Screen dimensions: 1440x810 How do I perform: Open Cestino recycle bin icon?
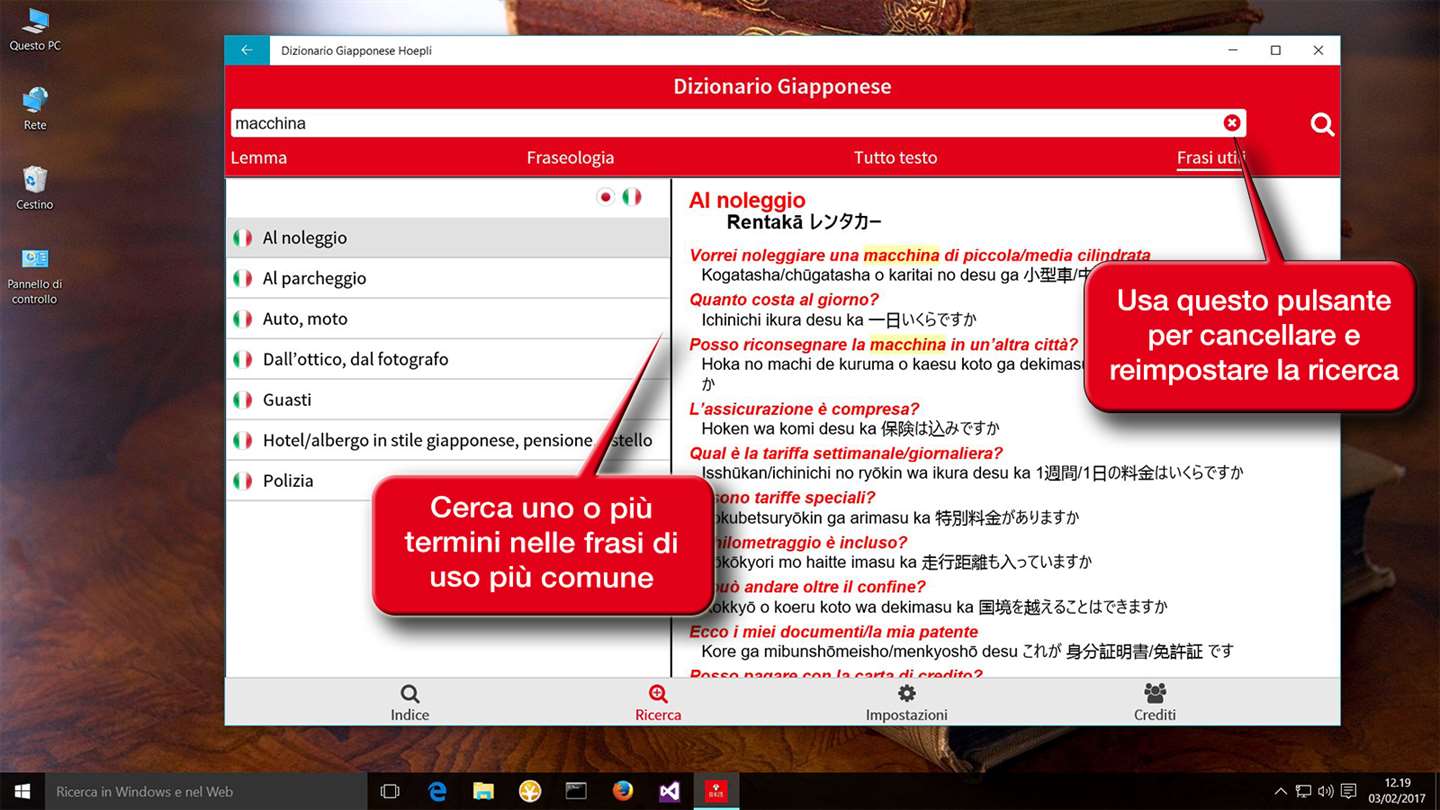[35, 188]
